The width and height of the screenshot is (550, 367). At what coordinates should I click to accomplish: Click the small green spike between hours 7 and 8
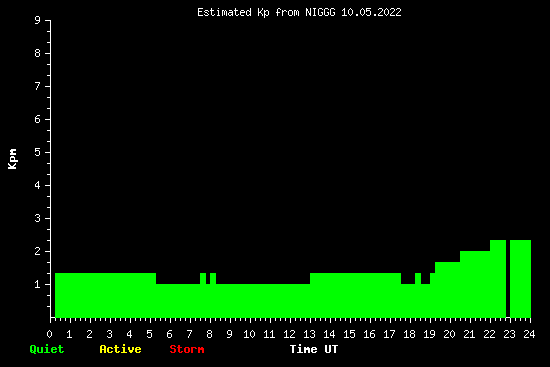pos(203,278)
